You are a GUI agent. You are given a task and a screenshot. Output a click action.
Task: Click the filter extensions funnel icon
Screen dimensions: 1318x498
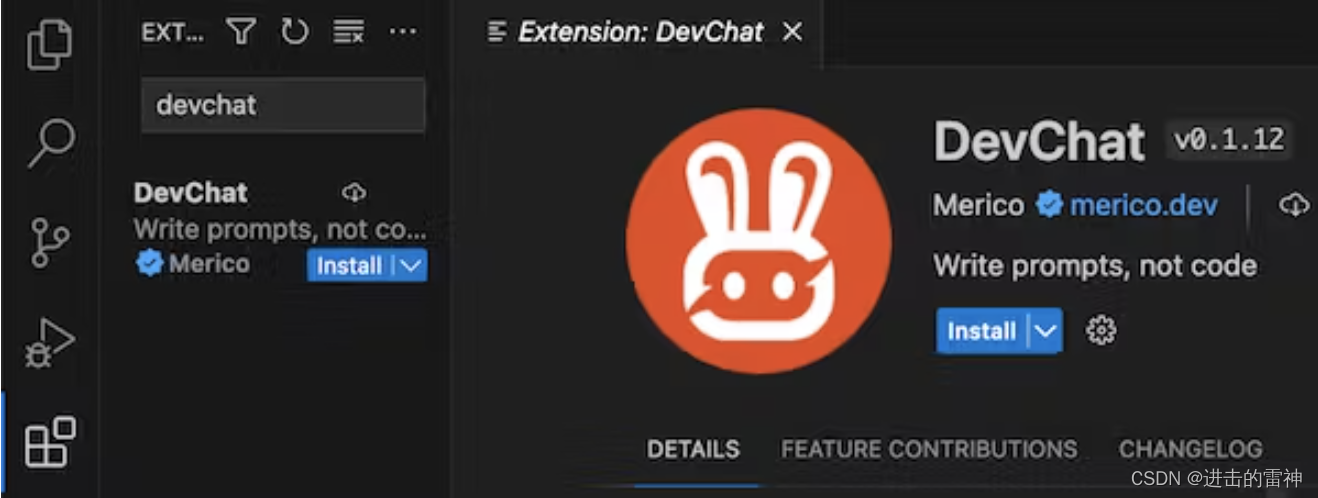click(x=241, y=32)
